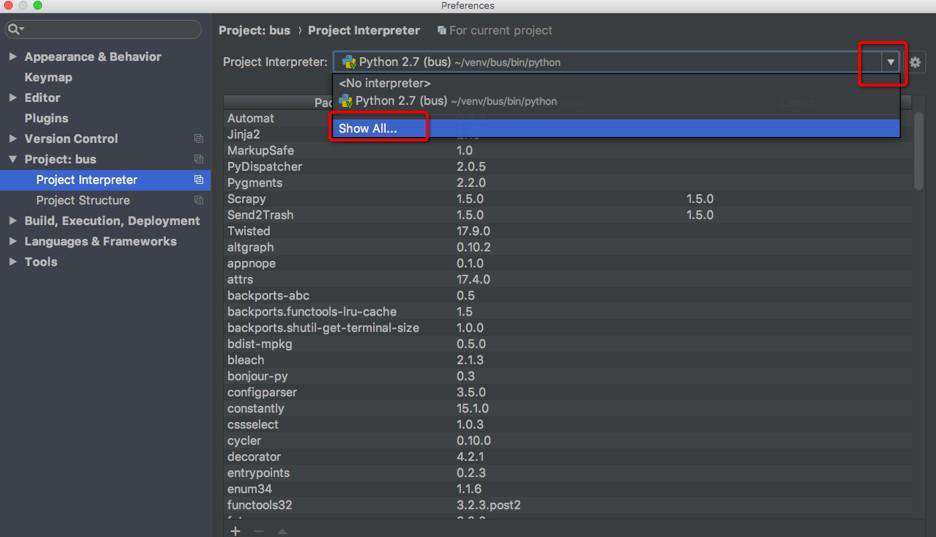The width and height of the screenshot is (936, 537).
Task: Select the decorator package row
Action: (x=568, y=456)
